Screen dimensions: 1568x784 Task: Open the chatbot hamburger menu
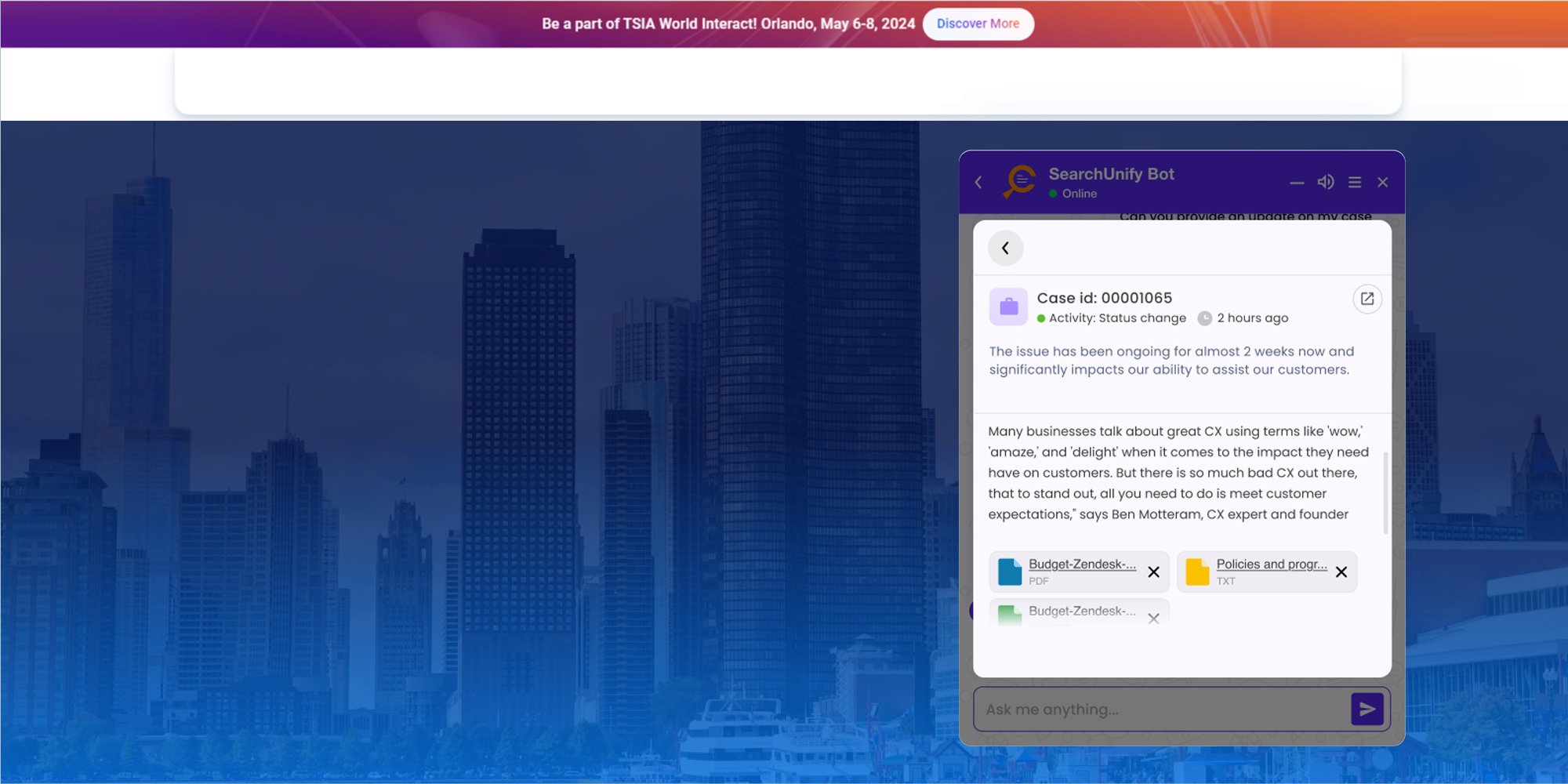pos(1355,183)
